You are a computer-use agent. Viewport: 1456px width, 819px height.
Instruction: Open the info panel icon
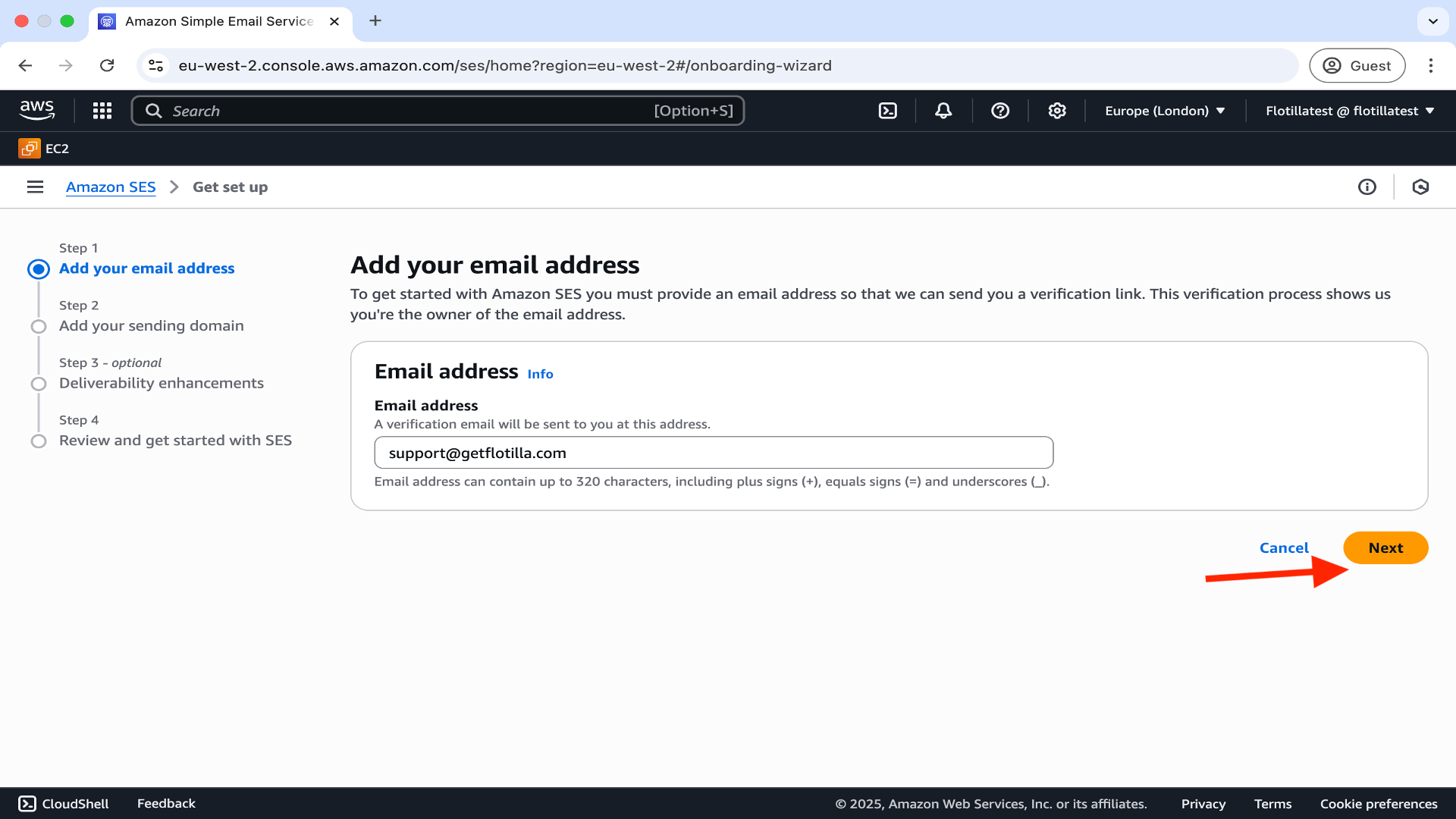point(1367,187)
